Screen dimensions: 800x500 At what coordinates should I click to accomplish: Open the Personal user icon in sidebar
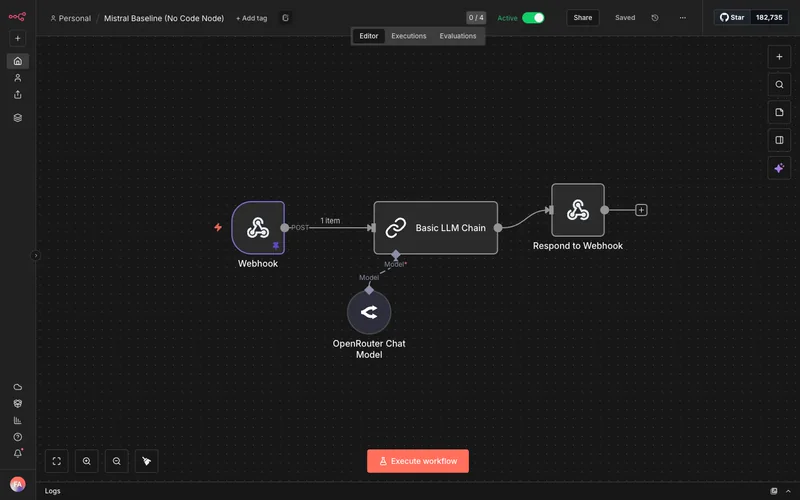click(18, 78)
